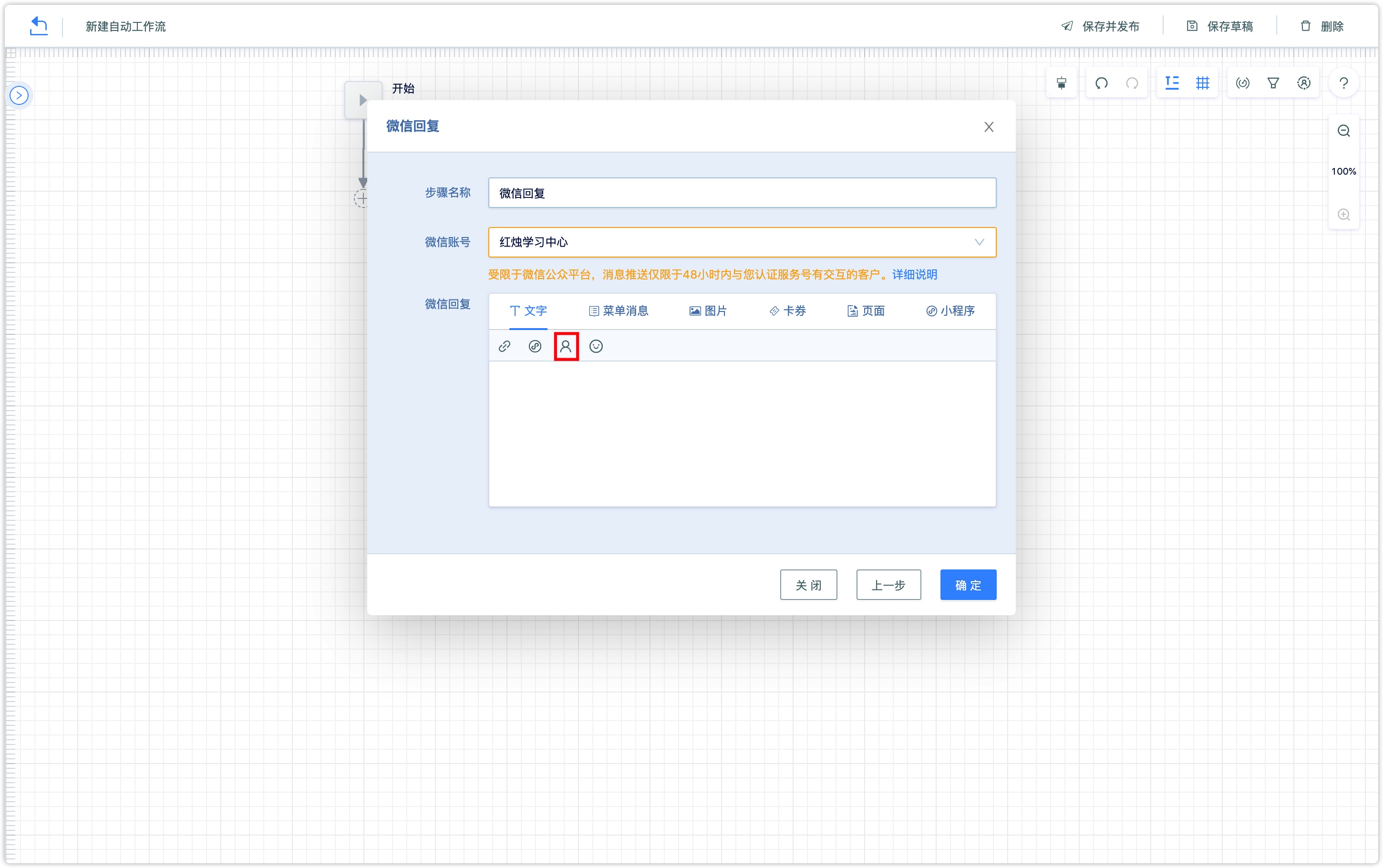This screenshot has height=868, width=1383.
Task: Zoom out the canvas with the minus magnifier
Action: 1343,131
